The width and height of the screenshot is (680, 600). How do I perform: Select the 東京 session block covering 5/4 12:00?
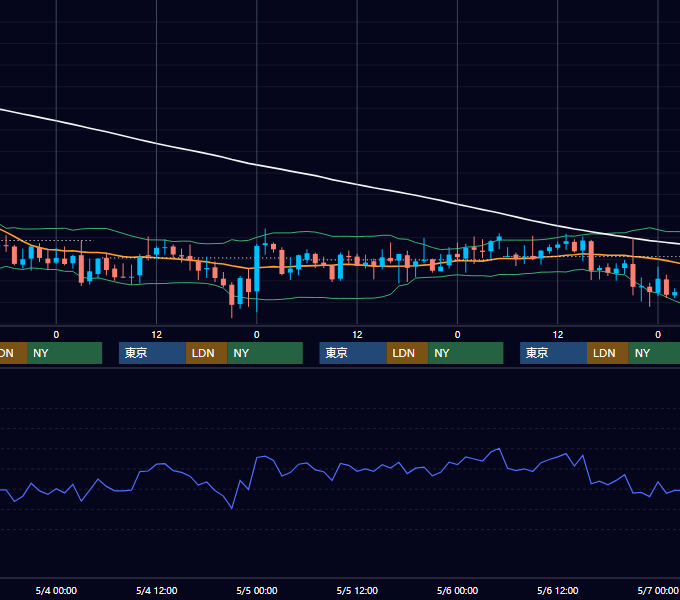click(x=152, y=353)
